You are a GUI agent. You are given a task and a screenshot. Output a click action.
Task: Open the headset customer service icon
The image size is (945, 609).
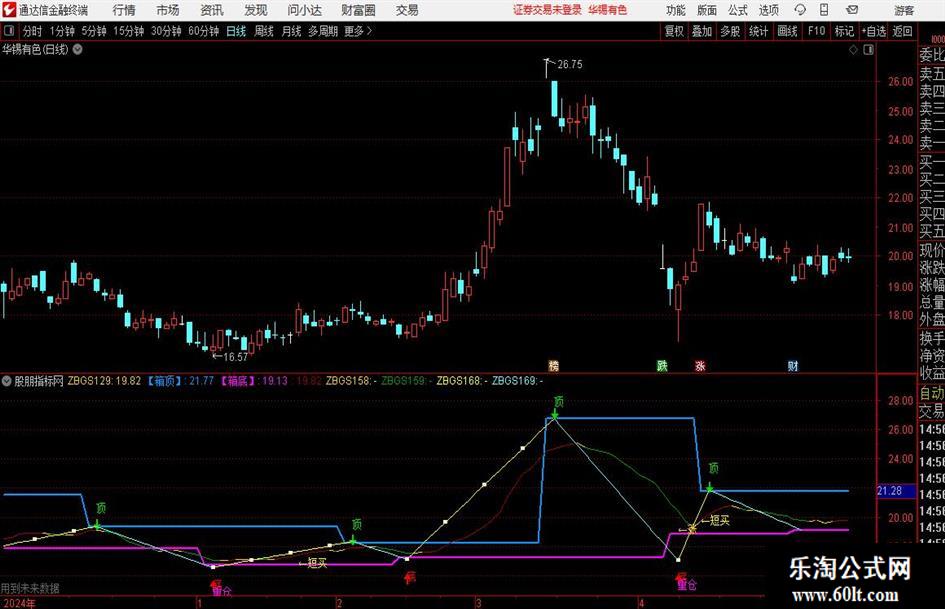(x=800, y=10)
